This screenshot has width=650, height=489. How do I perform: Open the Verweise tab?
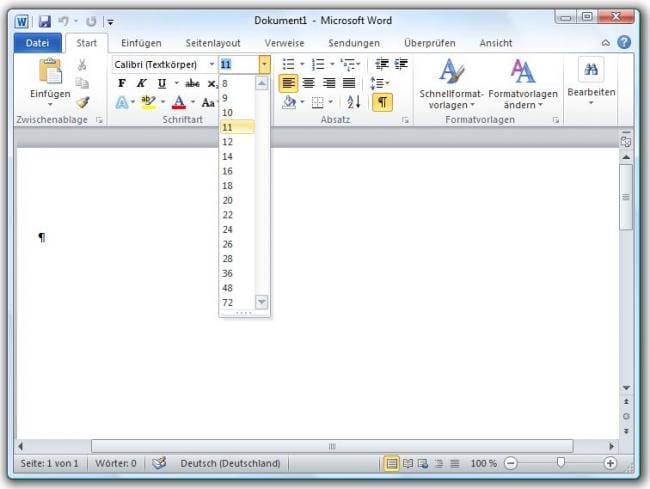[284, 43]
